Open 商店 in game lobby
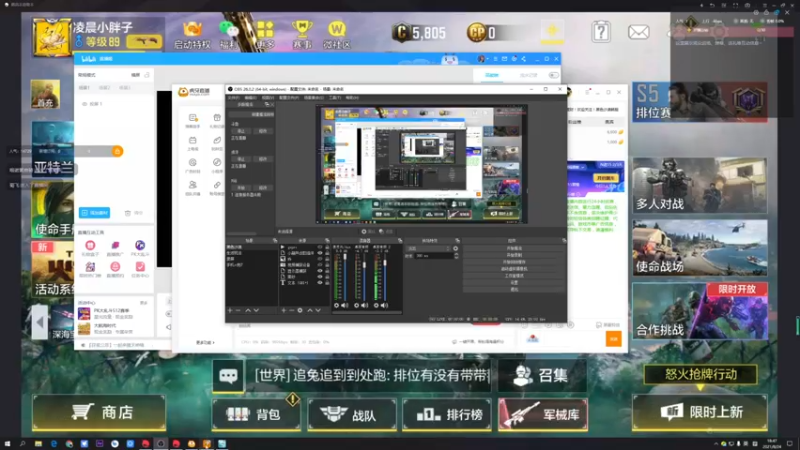Screen dimensions: 800x450 (x=99, y=412)
